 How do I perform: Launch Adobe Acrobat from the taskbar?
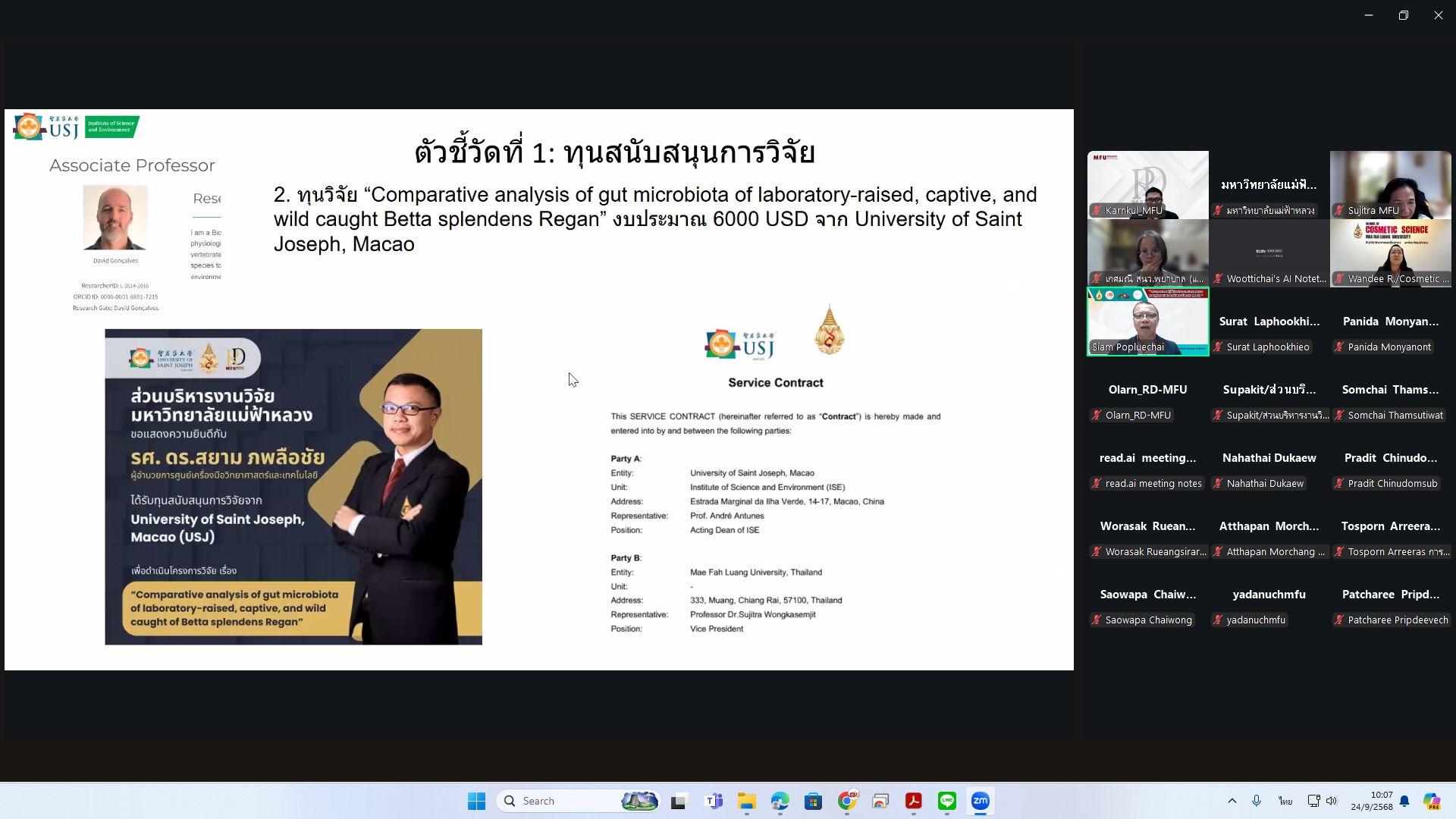(914, 801)
